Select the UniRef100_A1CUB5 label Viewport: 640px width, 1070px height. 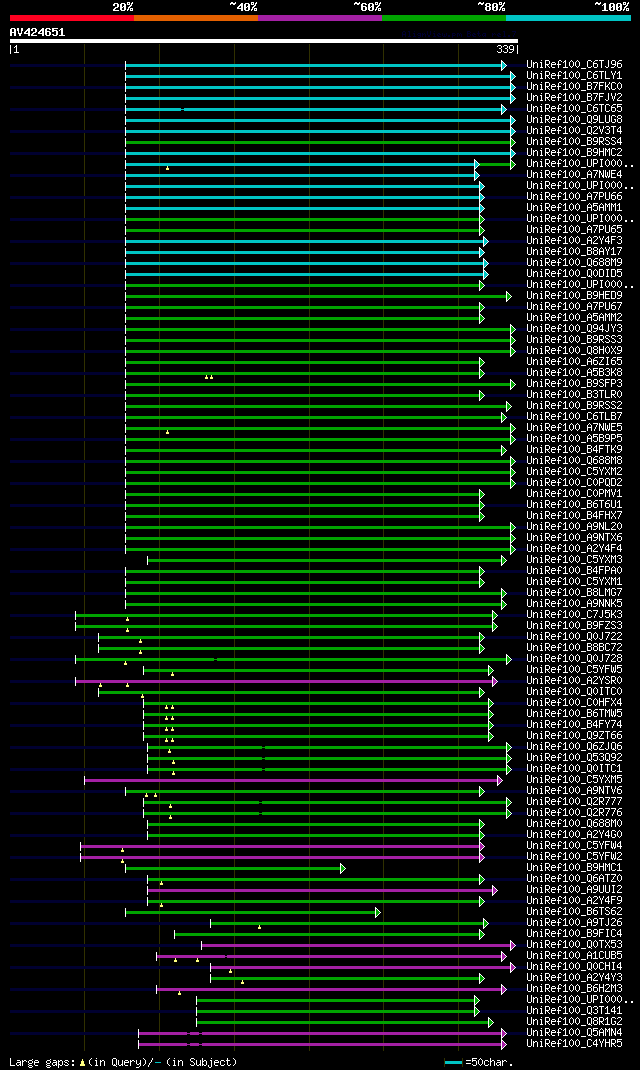[574, 956]
